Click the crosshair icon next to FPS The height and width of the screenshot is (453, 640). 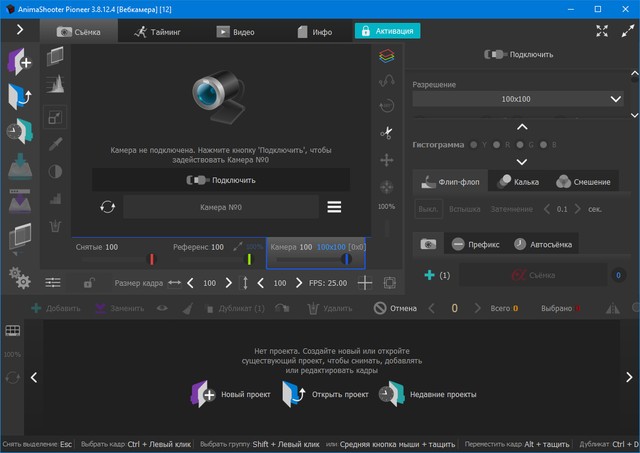click(x=365, y=283)
